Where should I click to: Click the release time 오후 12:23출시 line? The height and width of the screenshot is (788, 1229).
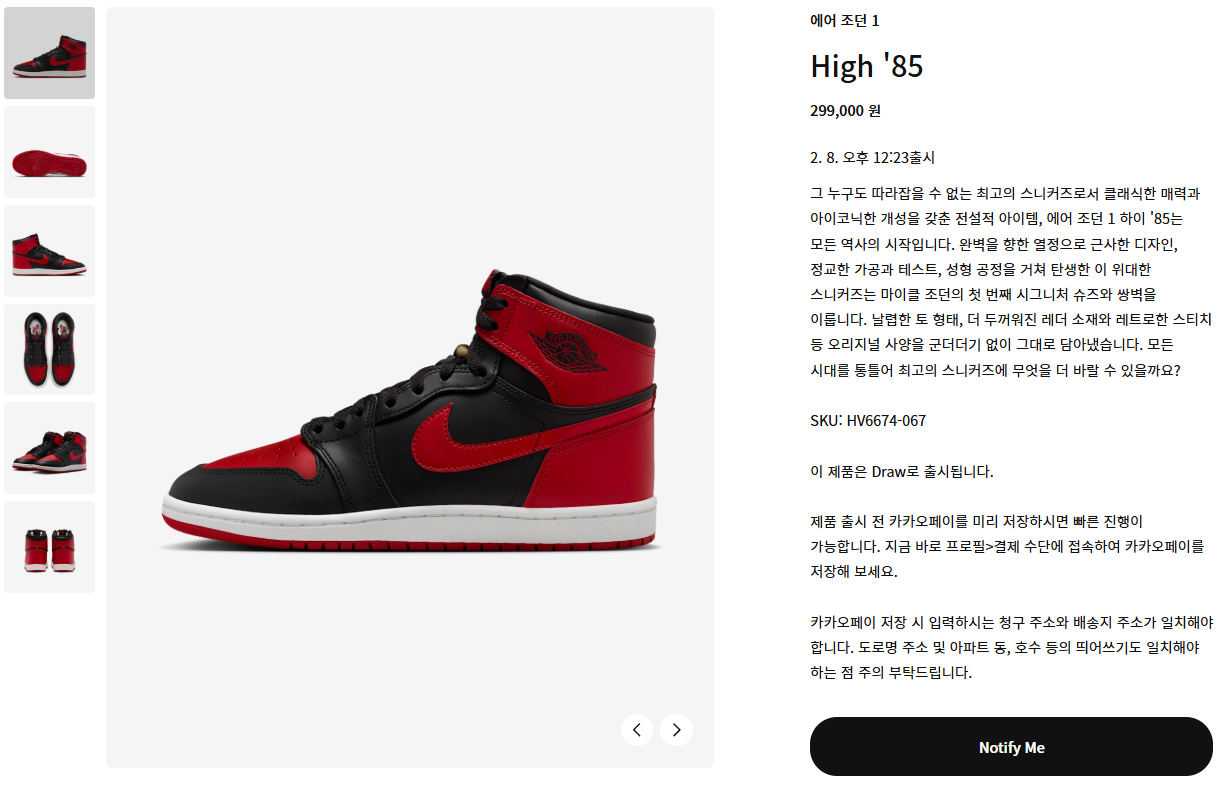tap(872, 158)
